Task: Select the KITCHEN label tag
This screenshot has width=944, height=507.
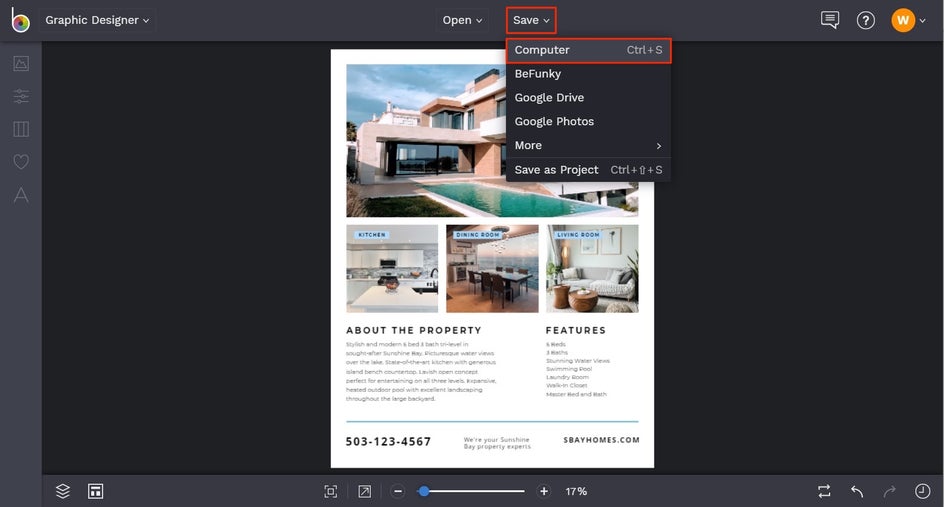Action: coord(371,235)
